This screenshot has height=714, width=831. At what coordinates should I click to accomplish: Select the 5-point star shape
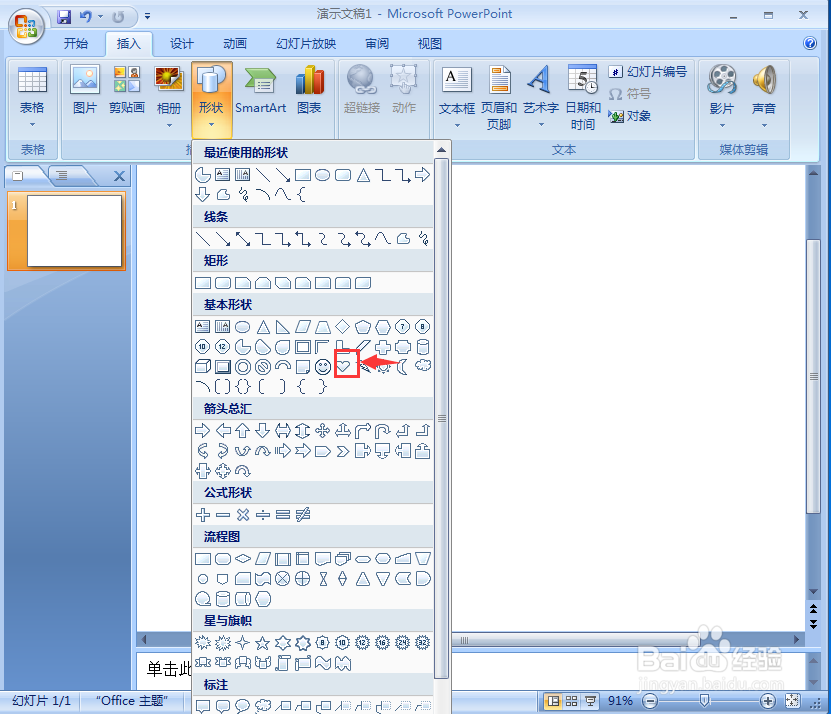coord(262,643)
